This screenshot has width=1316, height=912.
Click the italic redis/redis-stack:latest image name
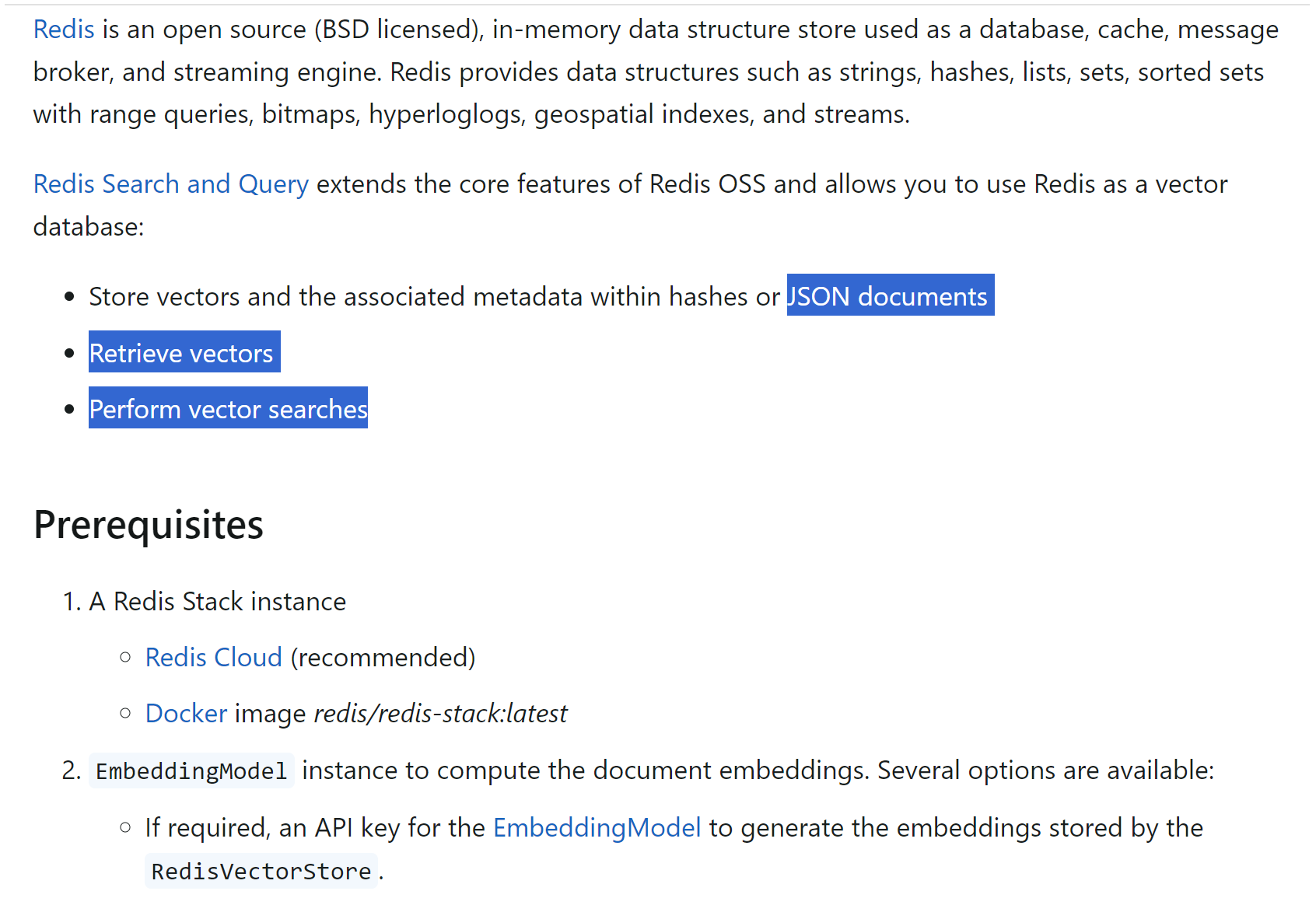[x=440, y=714]
